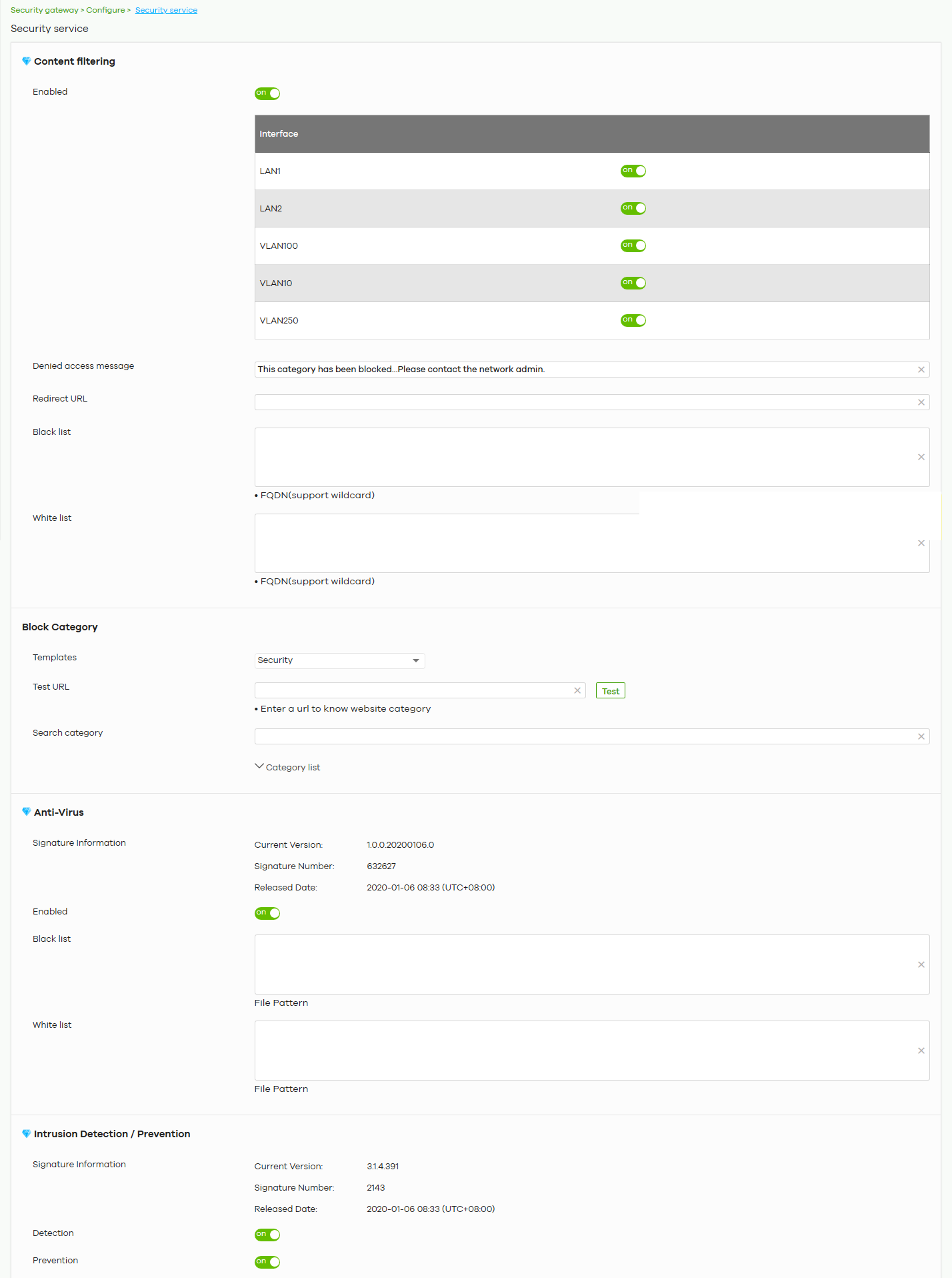Click the Security service breadcrumb link
Viewport: 952px width, 1278px height.
point(166,10)
